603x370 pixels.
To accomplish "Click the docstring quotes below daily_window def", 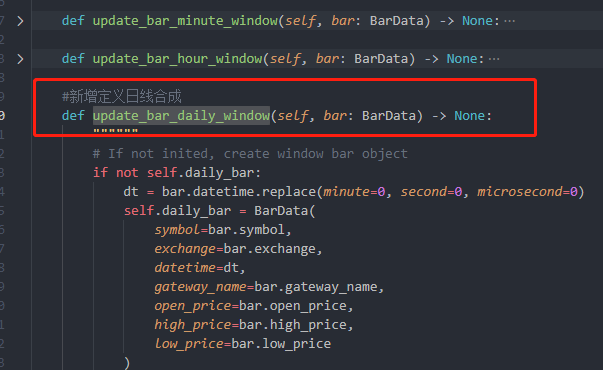I will pyautogui.click(x=115, y=132).
